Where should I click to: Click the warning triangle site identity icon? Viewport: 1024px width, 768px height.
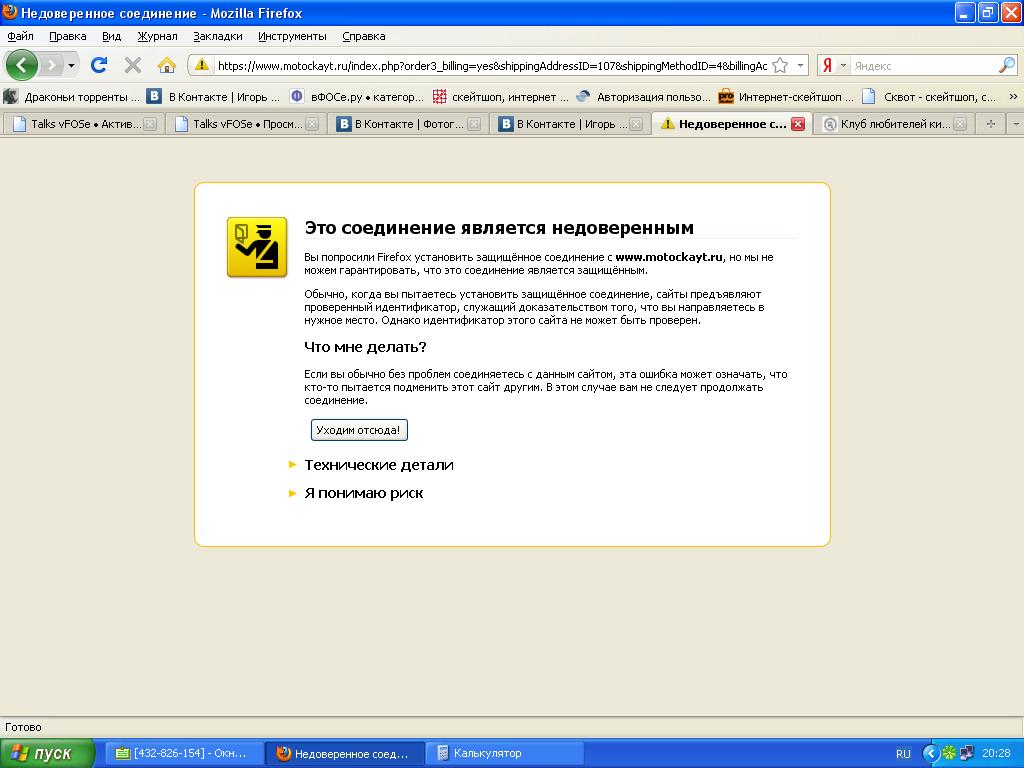point(202,65)
